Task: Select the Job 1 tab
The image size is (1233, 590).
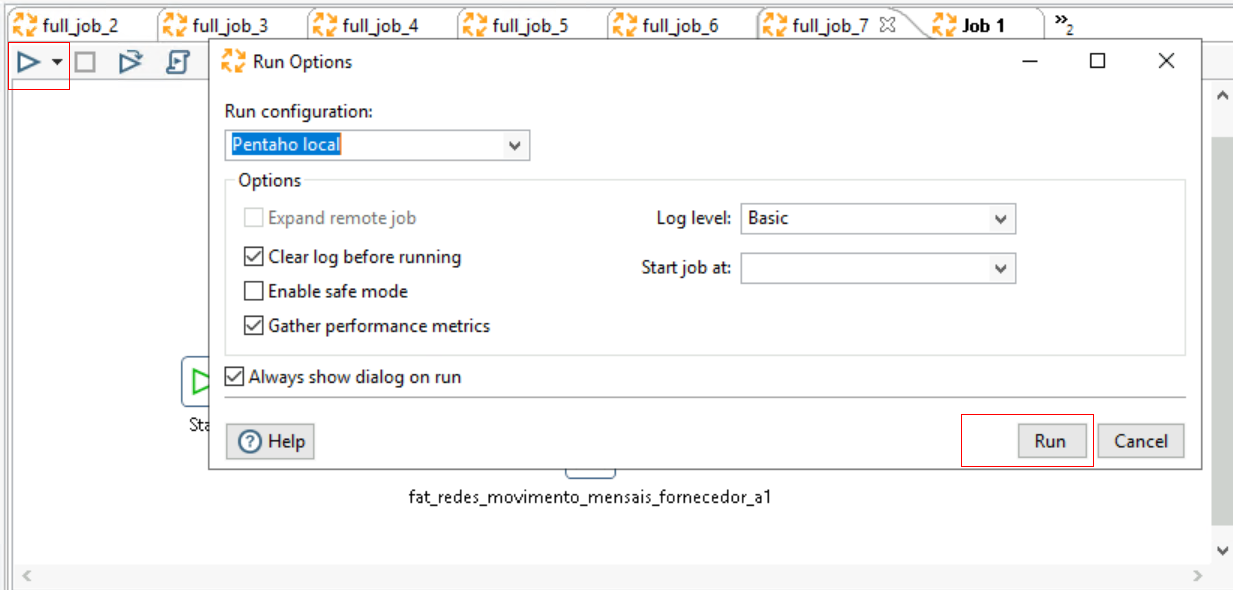Action: pos(983,25)
